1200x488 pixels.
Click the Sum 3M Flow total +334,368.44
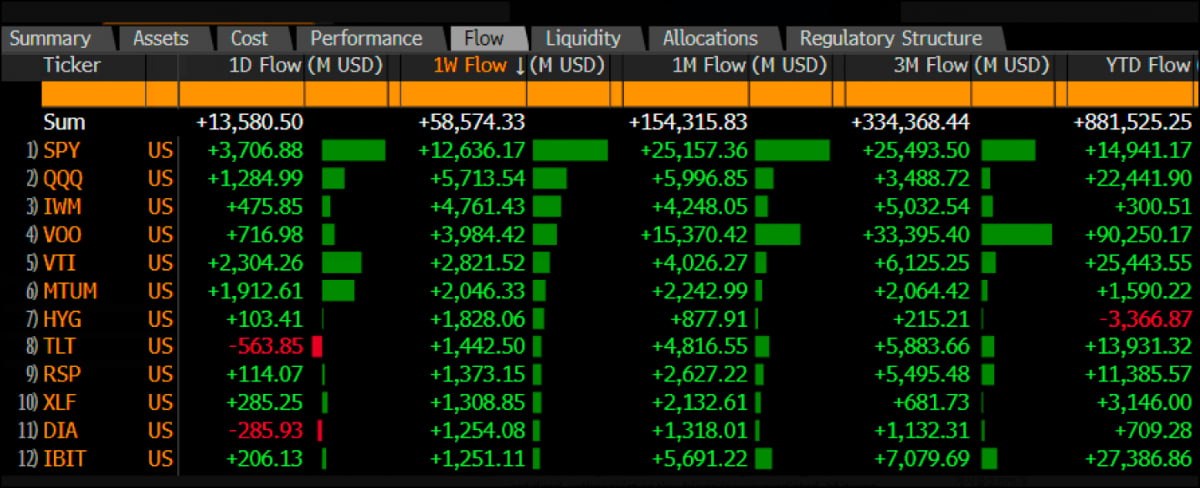click(x=910, y=122)
